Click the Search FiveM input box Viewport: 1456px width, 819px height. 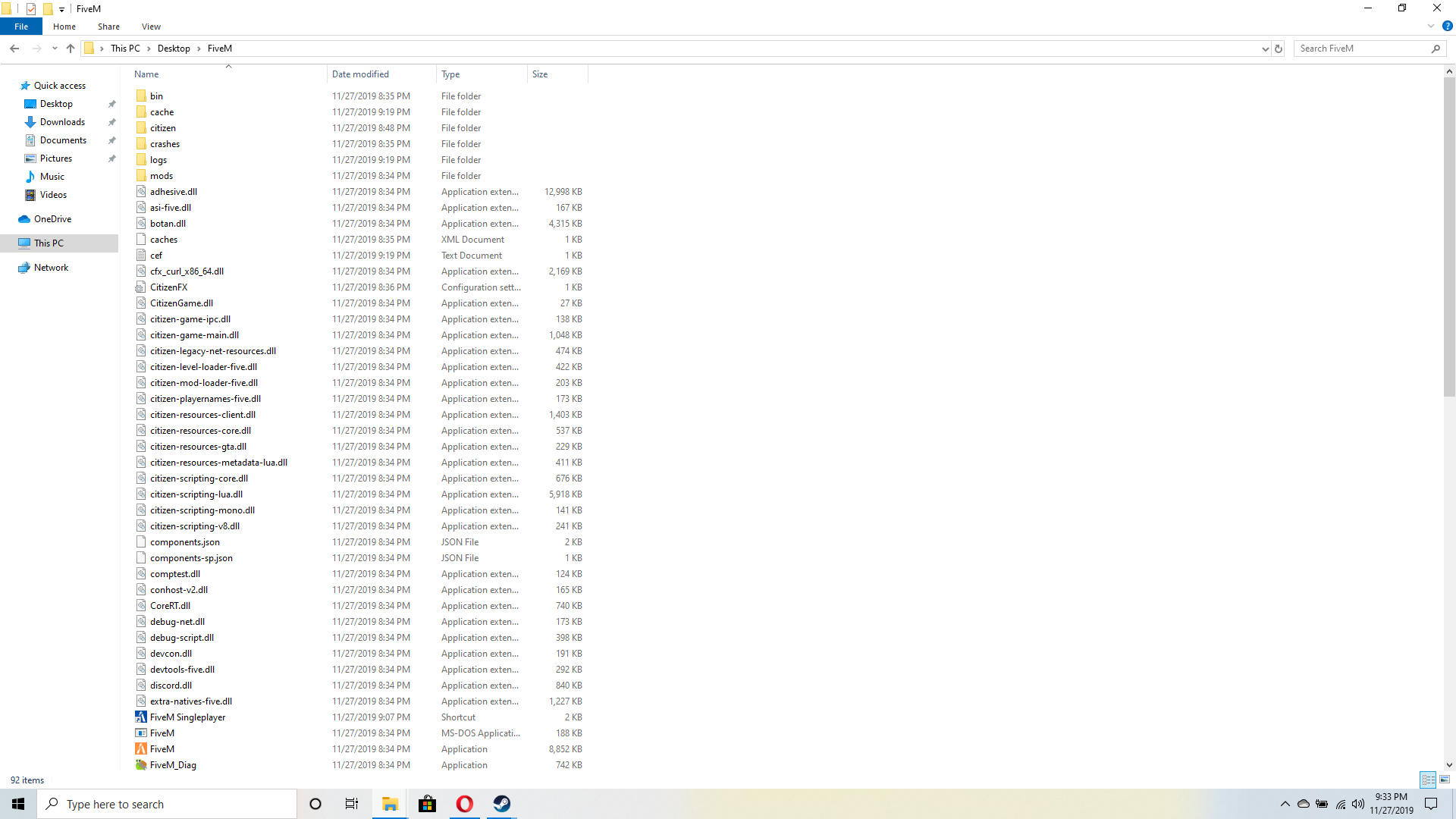pyautogui.click(x=1361, y=49)
